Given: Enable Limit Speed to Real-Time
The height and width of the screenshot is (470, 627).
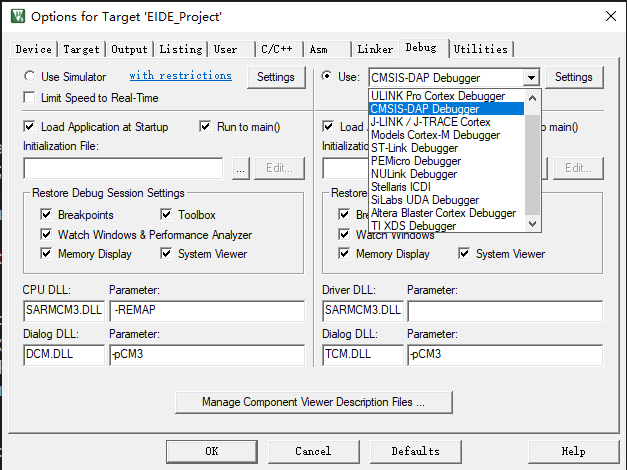Looking at the screenshot, I should pyautogui.click(x=29, y=98).
